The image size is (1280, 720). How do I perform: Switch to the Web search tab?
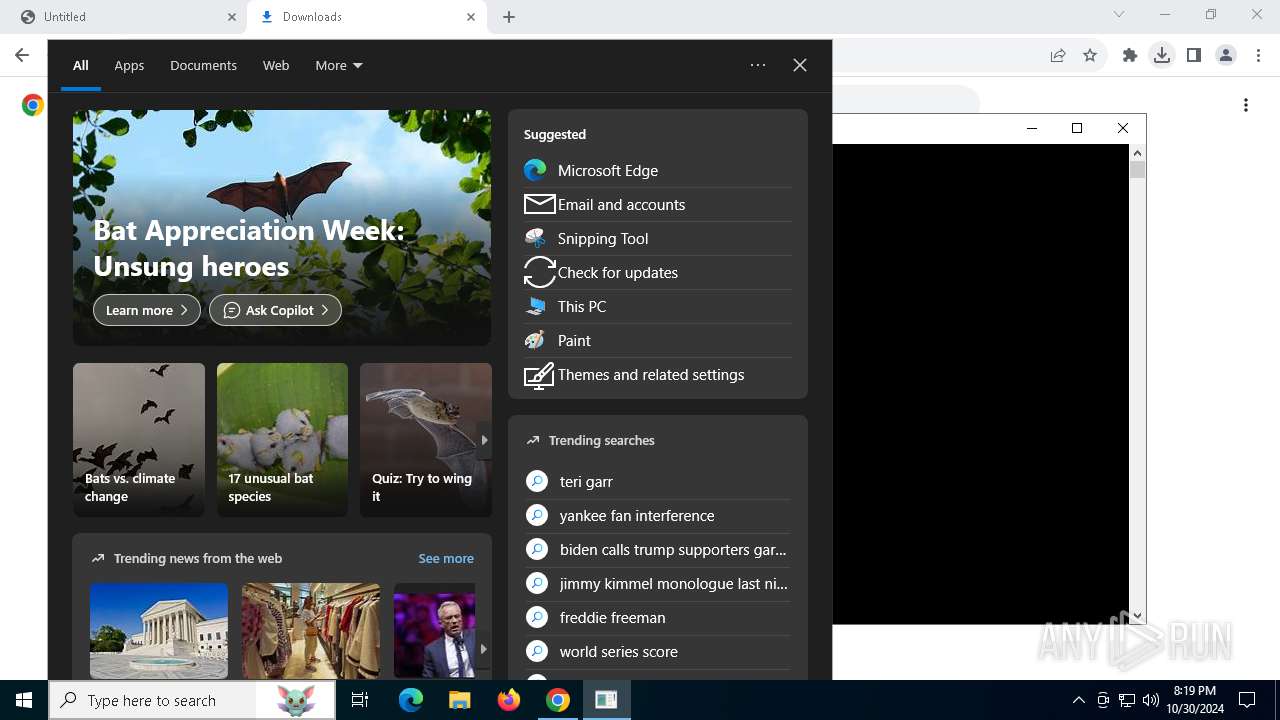pyautogui.click(x=276, y=65)
